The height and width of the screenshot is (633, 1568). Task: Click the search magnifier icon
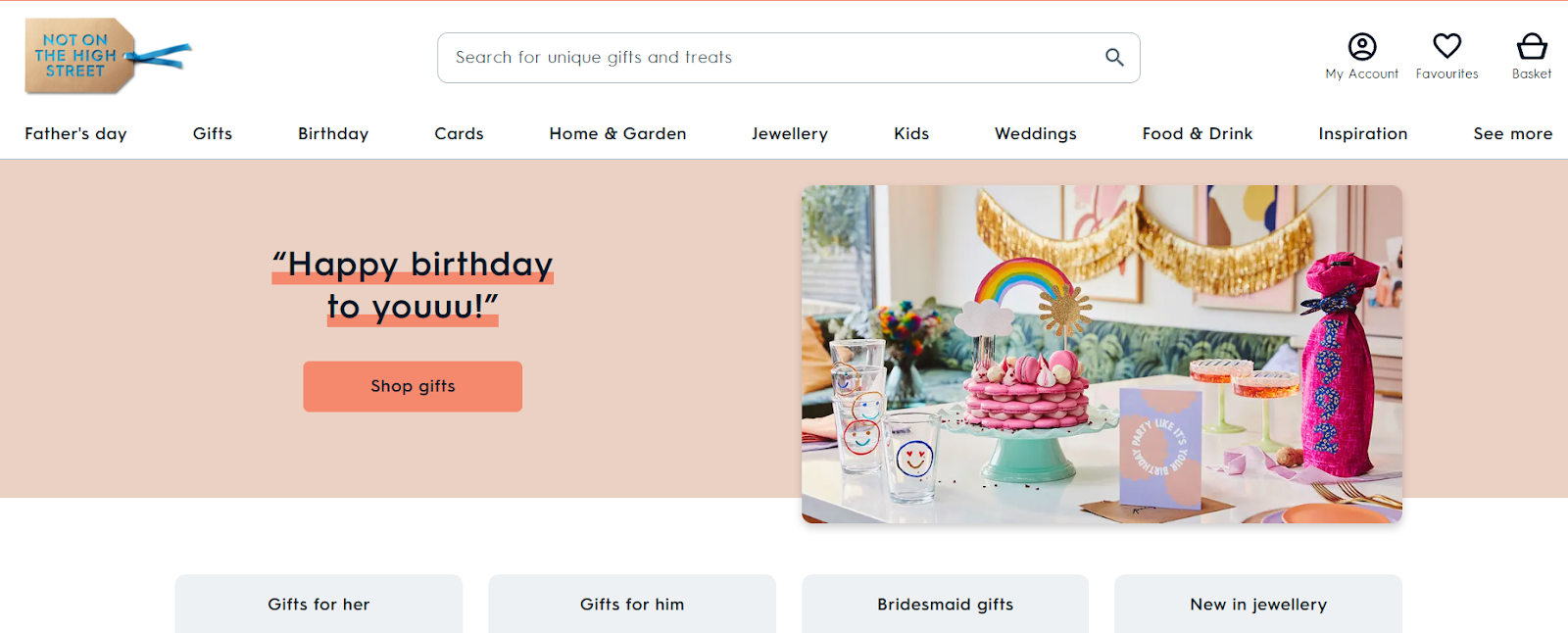(x=1113, y=58)
